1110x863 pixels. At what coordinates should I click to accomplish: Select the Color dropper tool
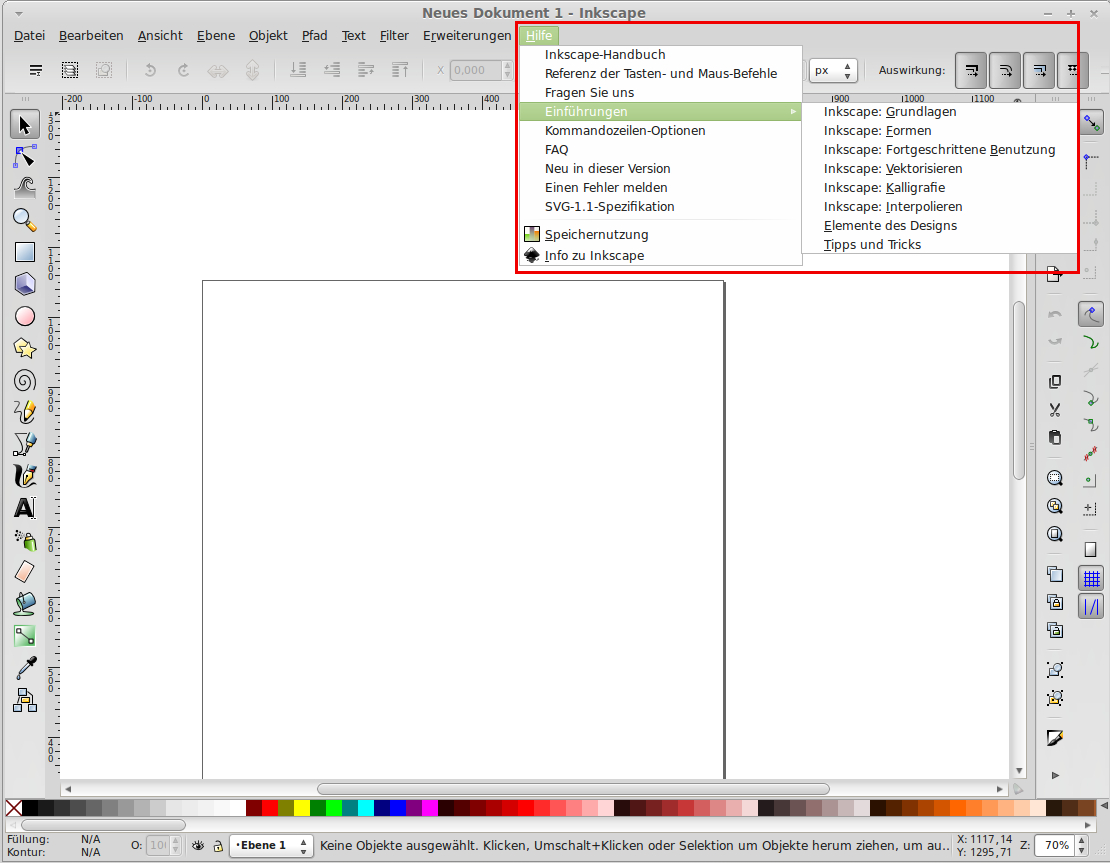25,668
